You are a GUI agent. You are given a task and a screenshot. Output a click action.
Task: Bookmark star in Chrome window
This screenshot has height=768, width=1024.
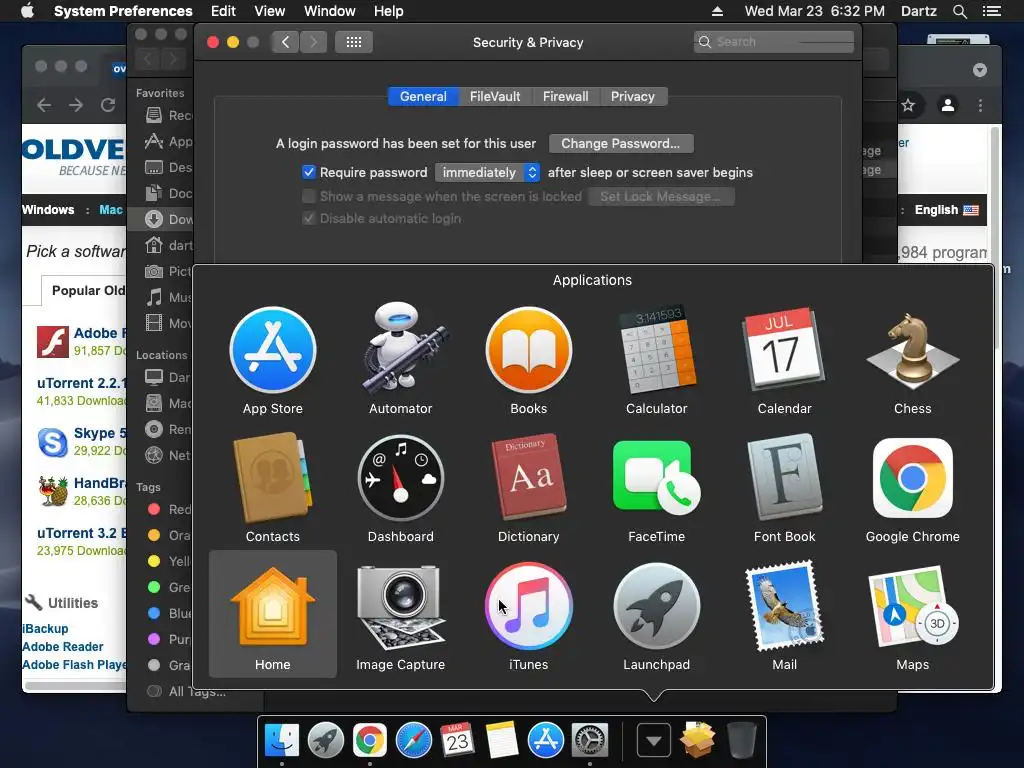pos(908,105)
